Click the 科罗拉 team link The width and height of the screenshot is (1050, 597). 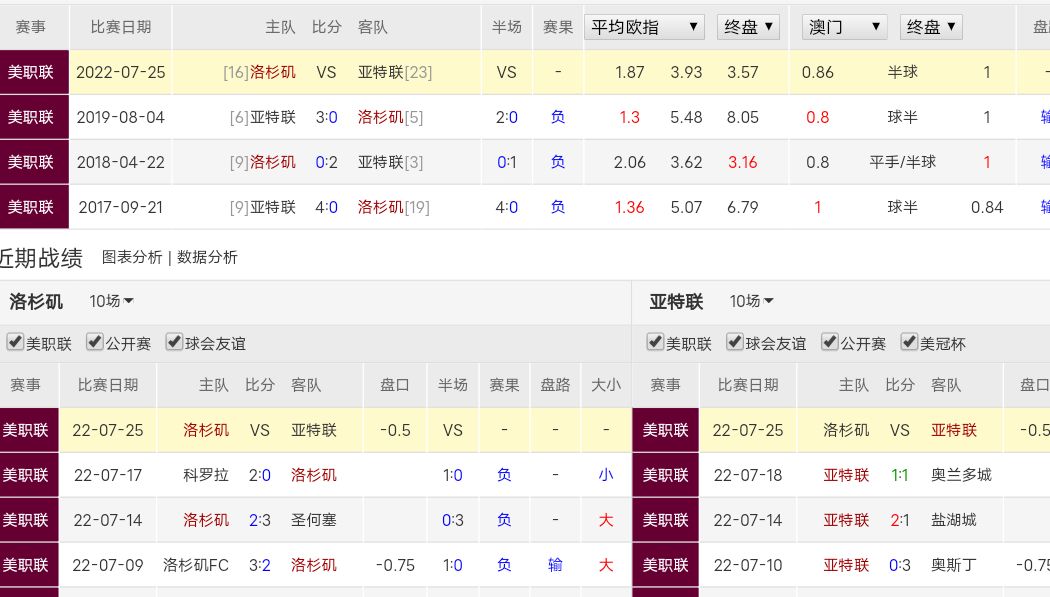[206, 475]
